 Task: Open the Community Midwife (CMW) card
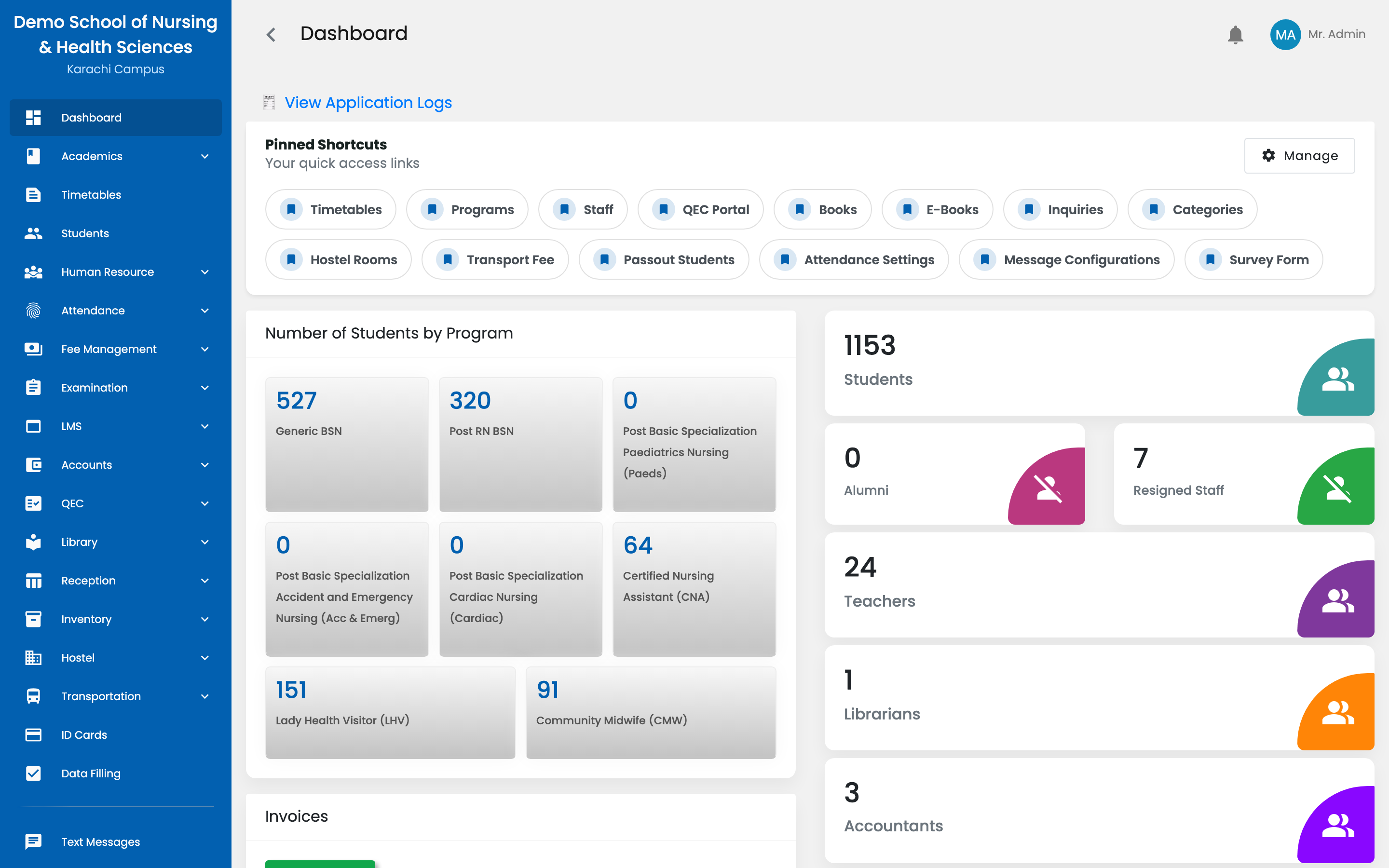pos(651,712)
